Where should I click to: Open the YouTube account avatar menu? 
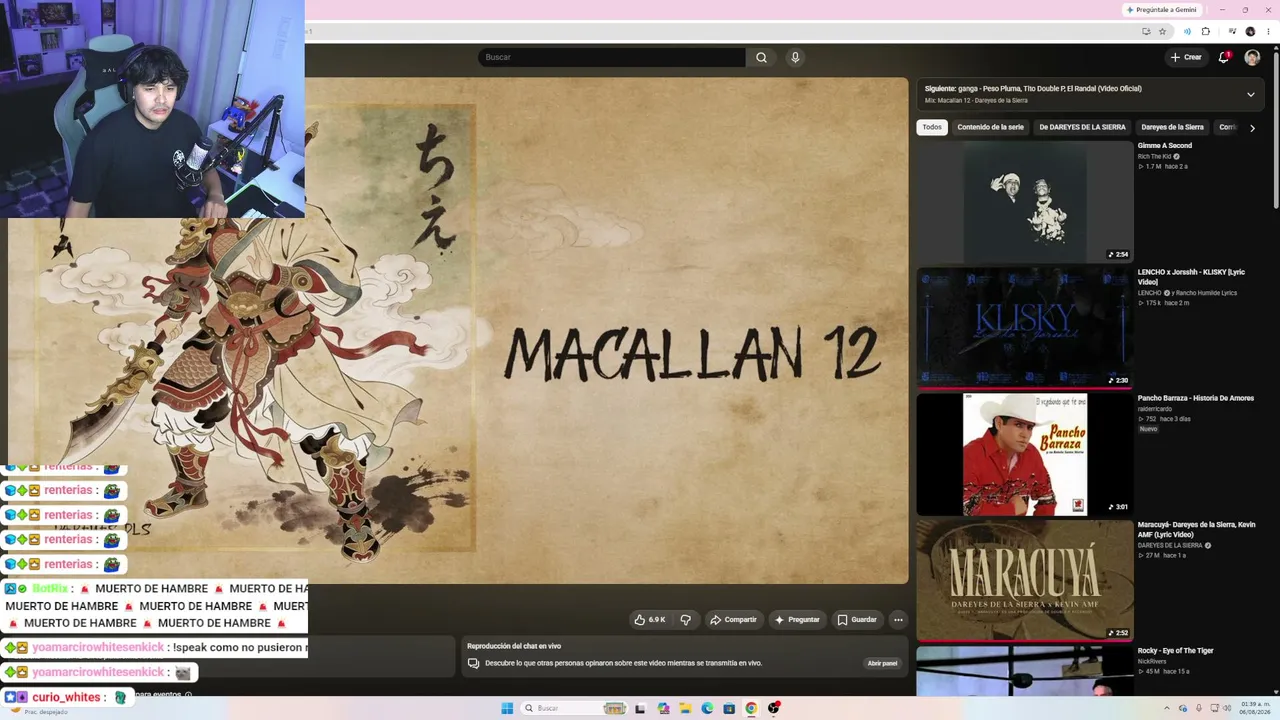click(1252, 57)
